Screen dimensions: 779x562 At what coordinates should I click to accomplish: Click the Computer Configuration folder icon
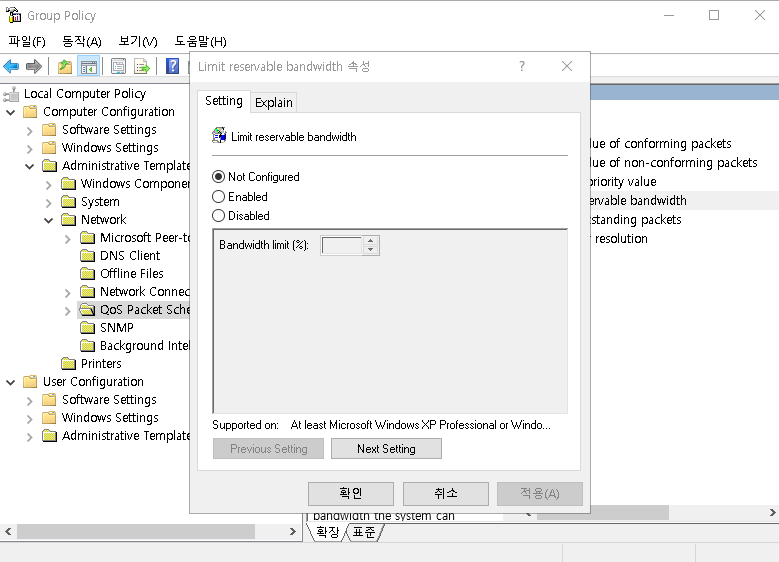30,111
